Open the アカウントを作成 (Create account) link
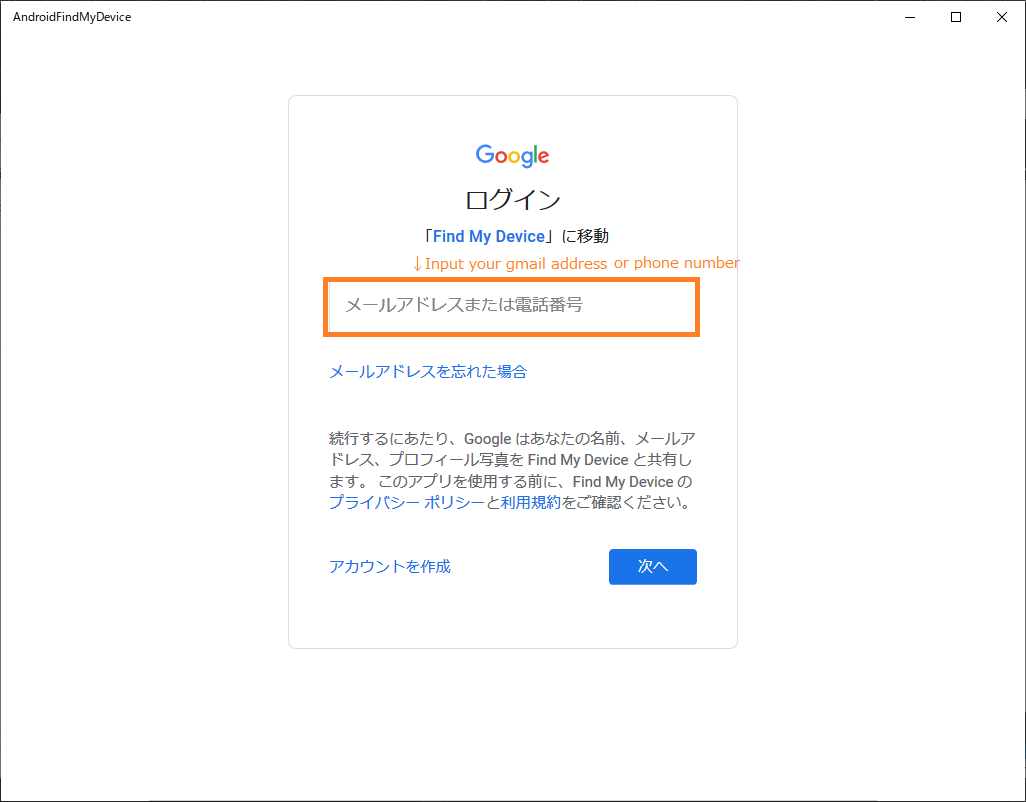Image resolution: width=1026 pixels, height=802 pixels. [x=390, y=567]
